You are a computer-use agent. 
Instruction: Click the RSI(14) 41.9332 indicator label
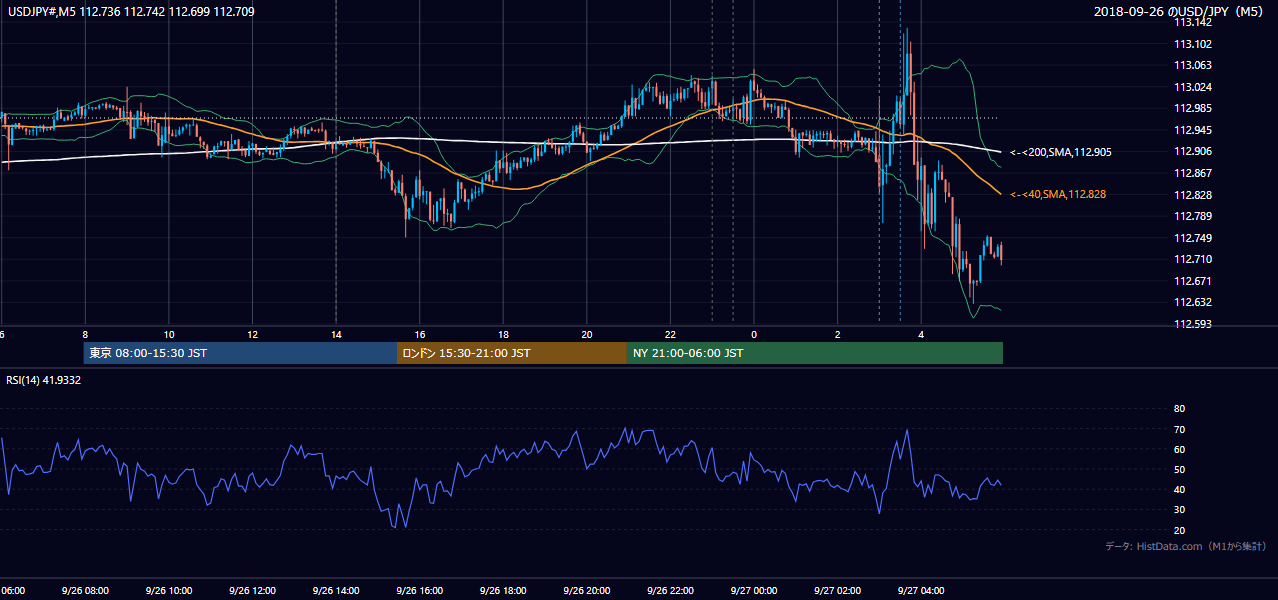click(44, 380)
